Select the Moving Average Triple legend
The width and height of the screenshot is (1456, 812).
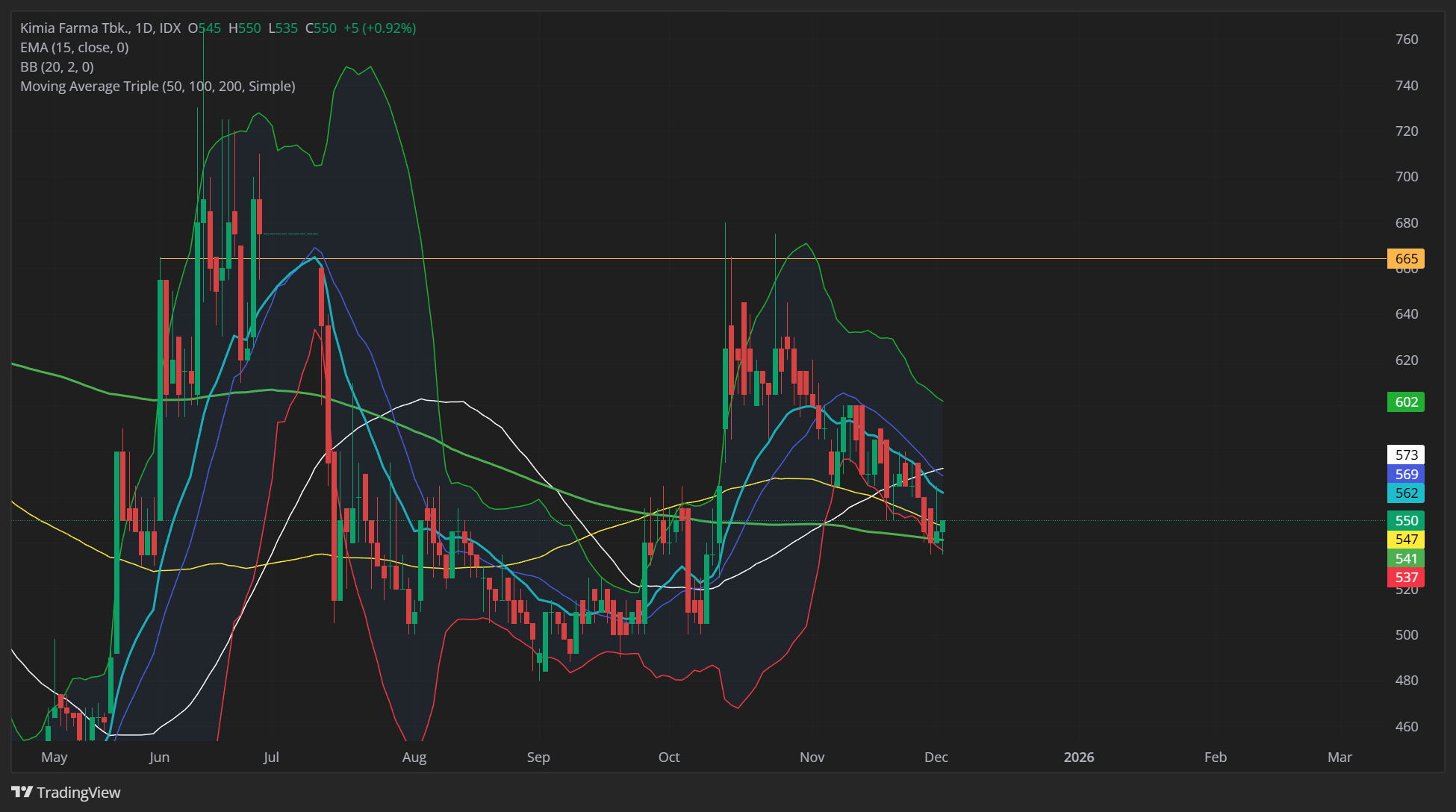point(158,87)
